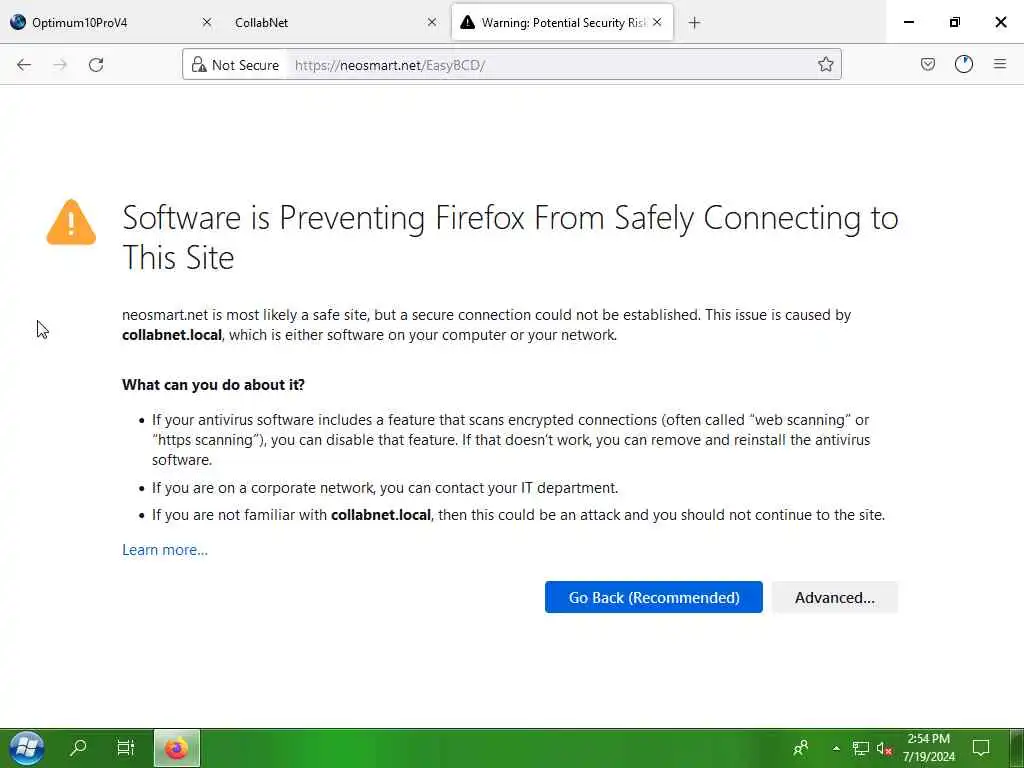This screenshot has height=768, width=1024.
Task: Close the Optimum10ProV4 tab
Action: click(x=207, y=22)
